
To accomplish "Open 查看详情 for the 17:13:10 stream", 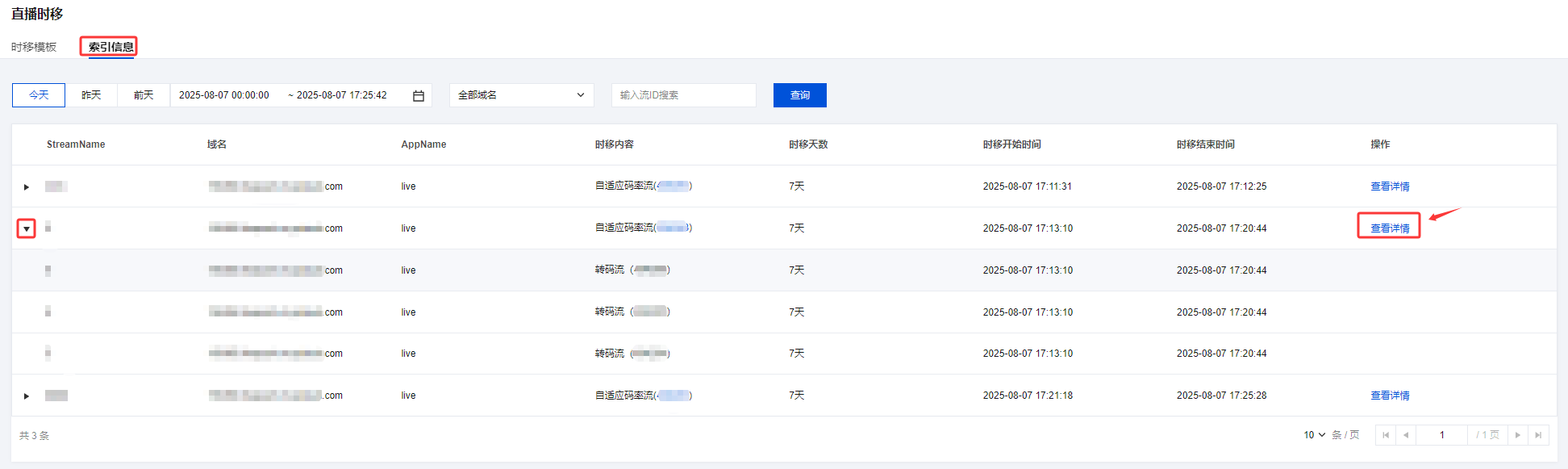I will point(1390,228).
